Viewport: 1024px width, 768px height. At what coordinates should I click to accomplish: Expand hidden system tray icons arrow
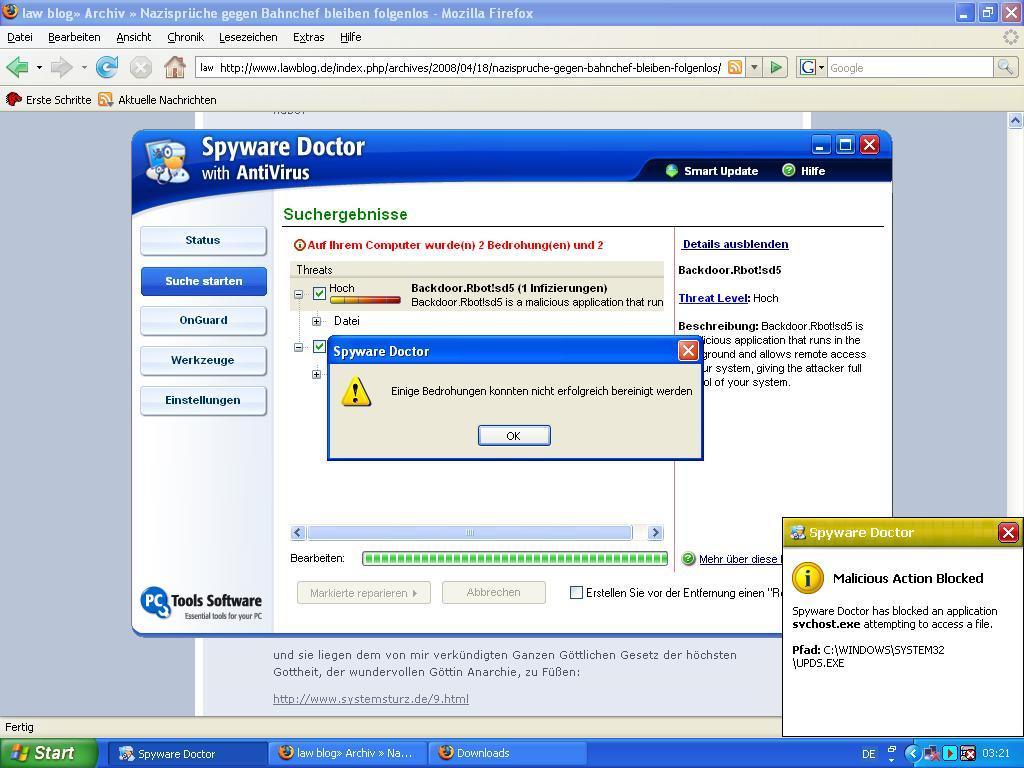click(x=912, y=753)
